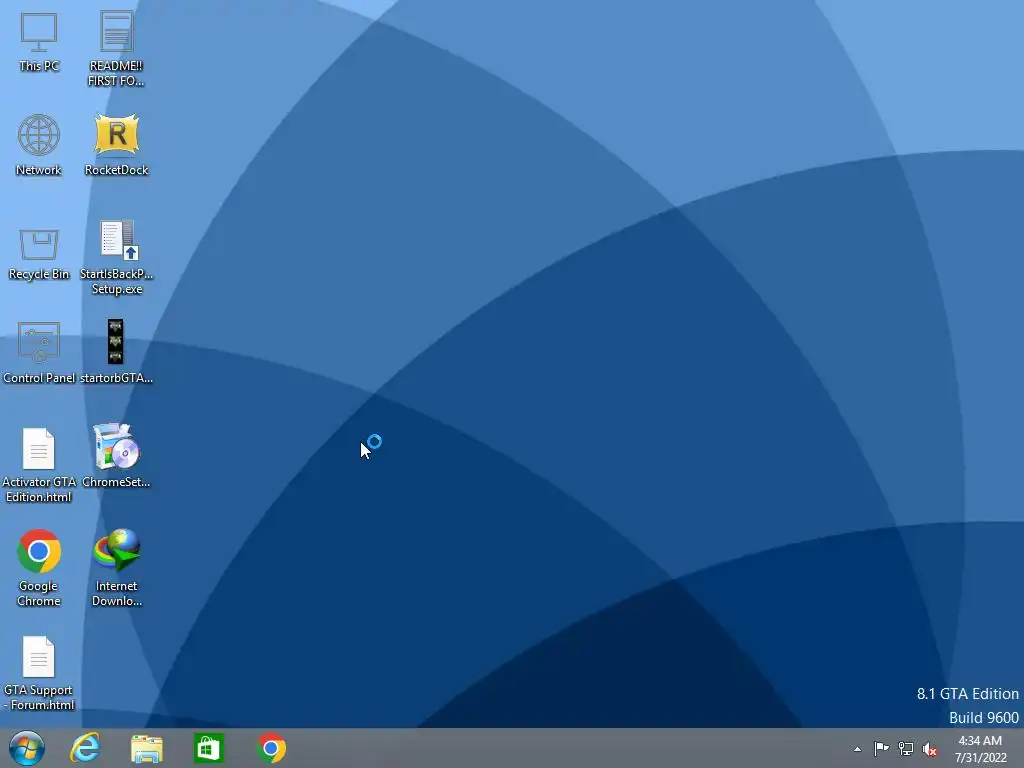
Task: Click the 'Google Chrome' label text
Action: coord(39,594)
